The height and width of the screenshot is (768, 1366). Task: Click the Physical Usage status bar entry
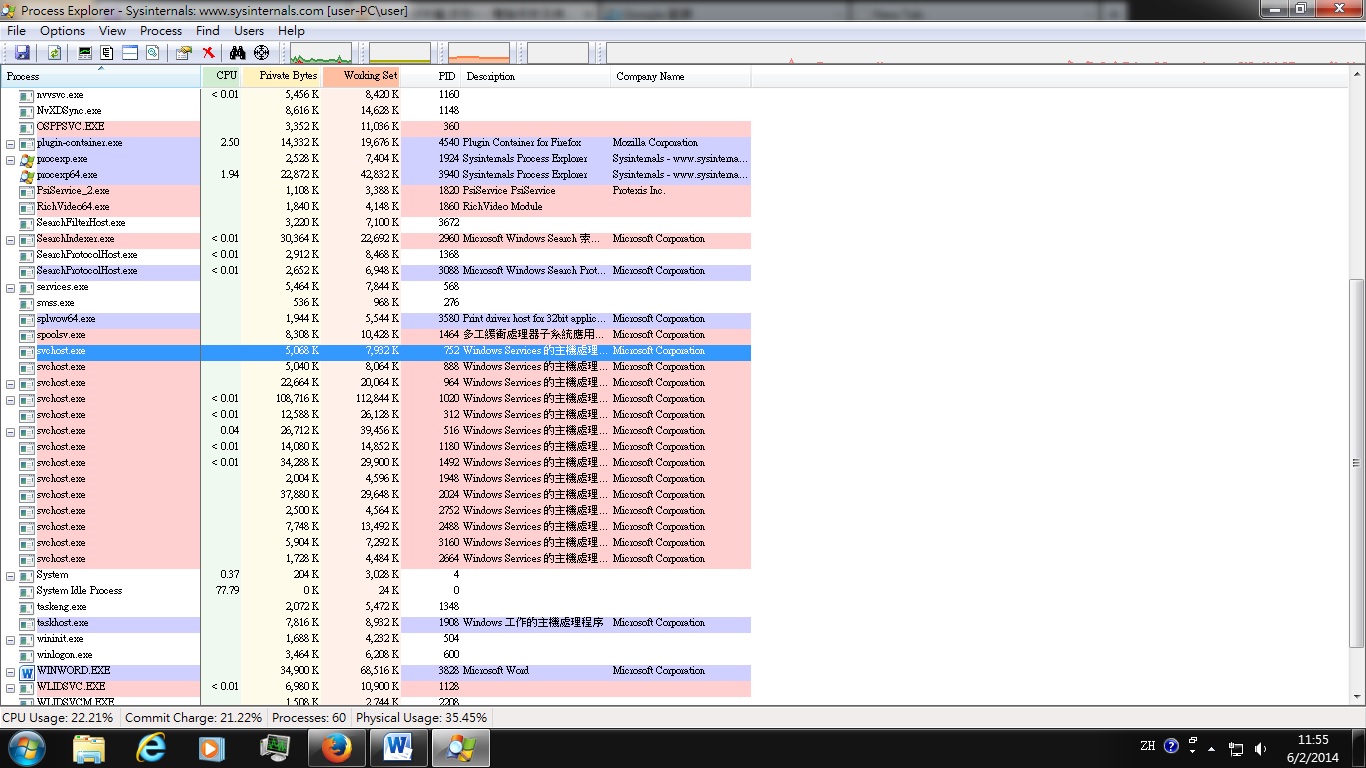pyautogui.click(x=421, y=718)
